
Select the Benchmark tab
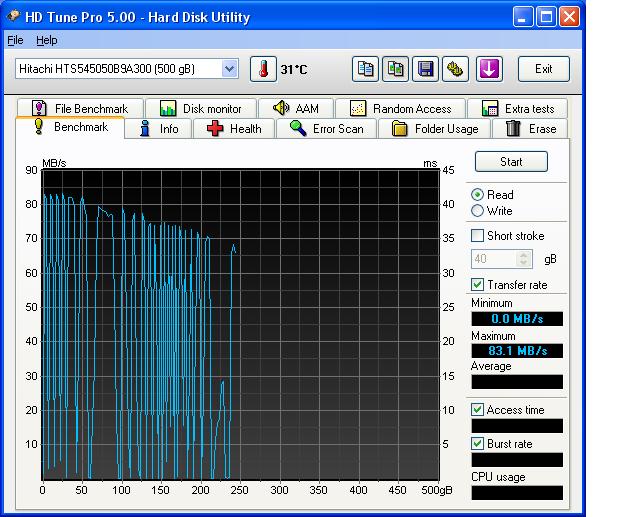point(70,127)
